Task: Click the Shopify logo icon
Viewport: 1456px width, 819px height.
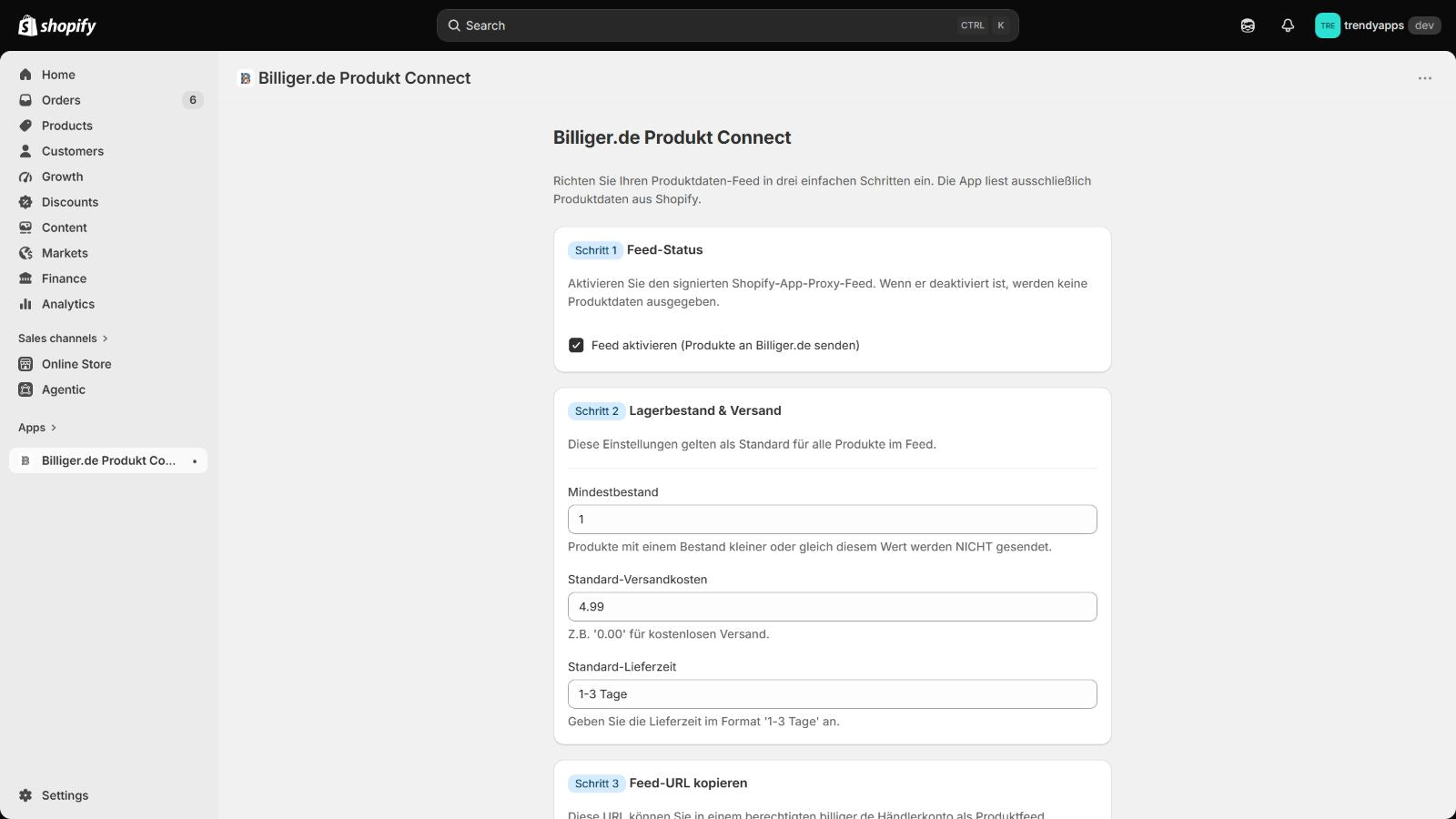Action: 27,25
